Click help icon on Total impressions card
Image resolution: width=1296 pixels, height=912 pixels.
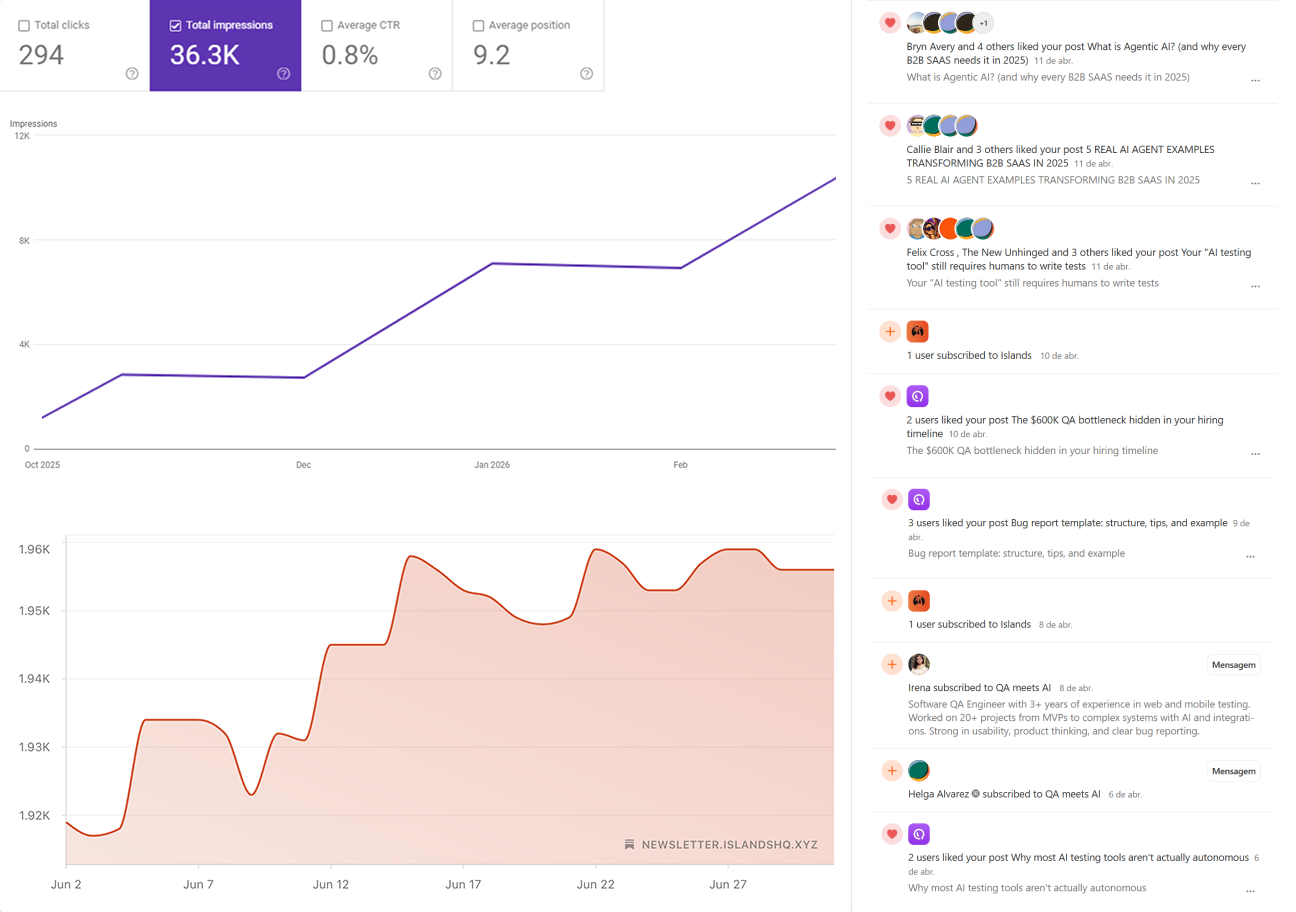pos(283,73)
